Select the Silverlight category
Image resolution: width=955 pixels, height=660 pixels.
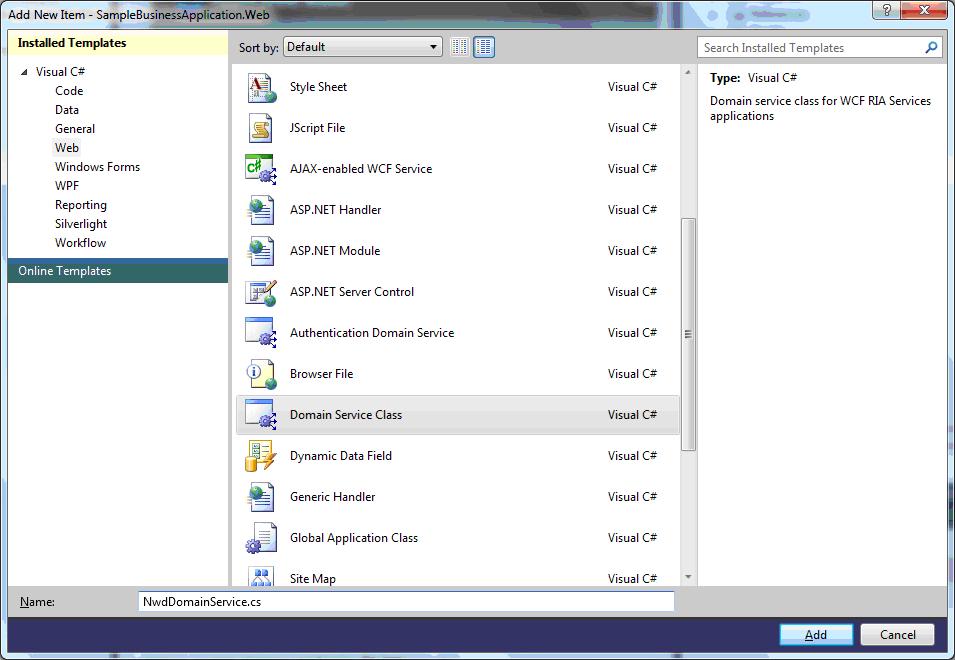point(81,223)
